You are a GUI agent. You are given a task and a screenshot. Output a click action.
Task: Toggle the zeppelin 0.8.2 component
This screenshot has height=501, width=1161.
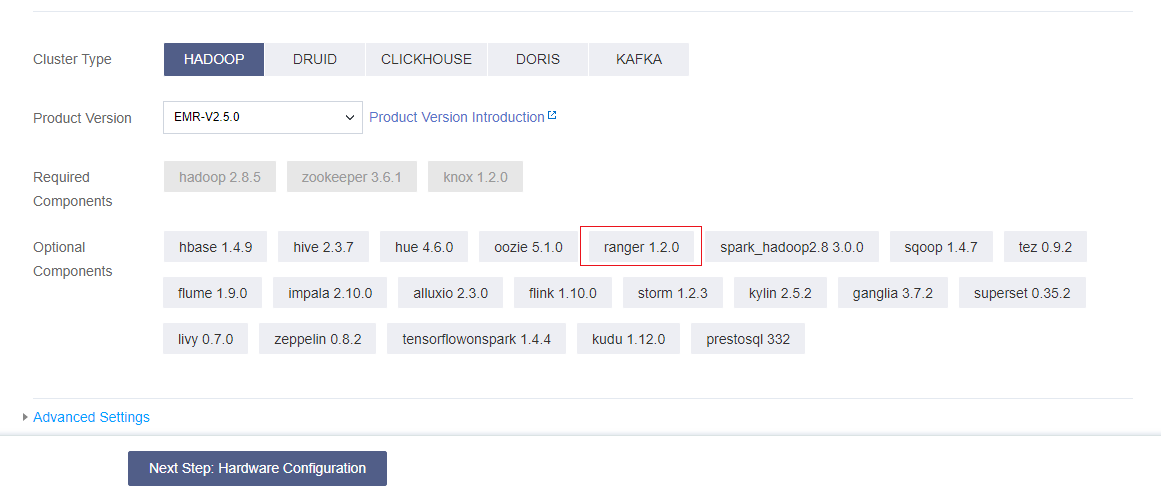coord(318,339)
